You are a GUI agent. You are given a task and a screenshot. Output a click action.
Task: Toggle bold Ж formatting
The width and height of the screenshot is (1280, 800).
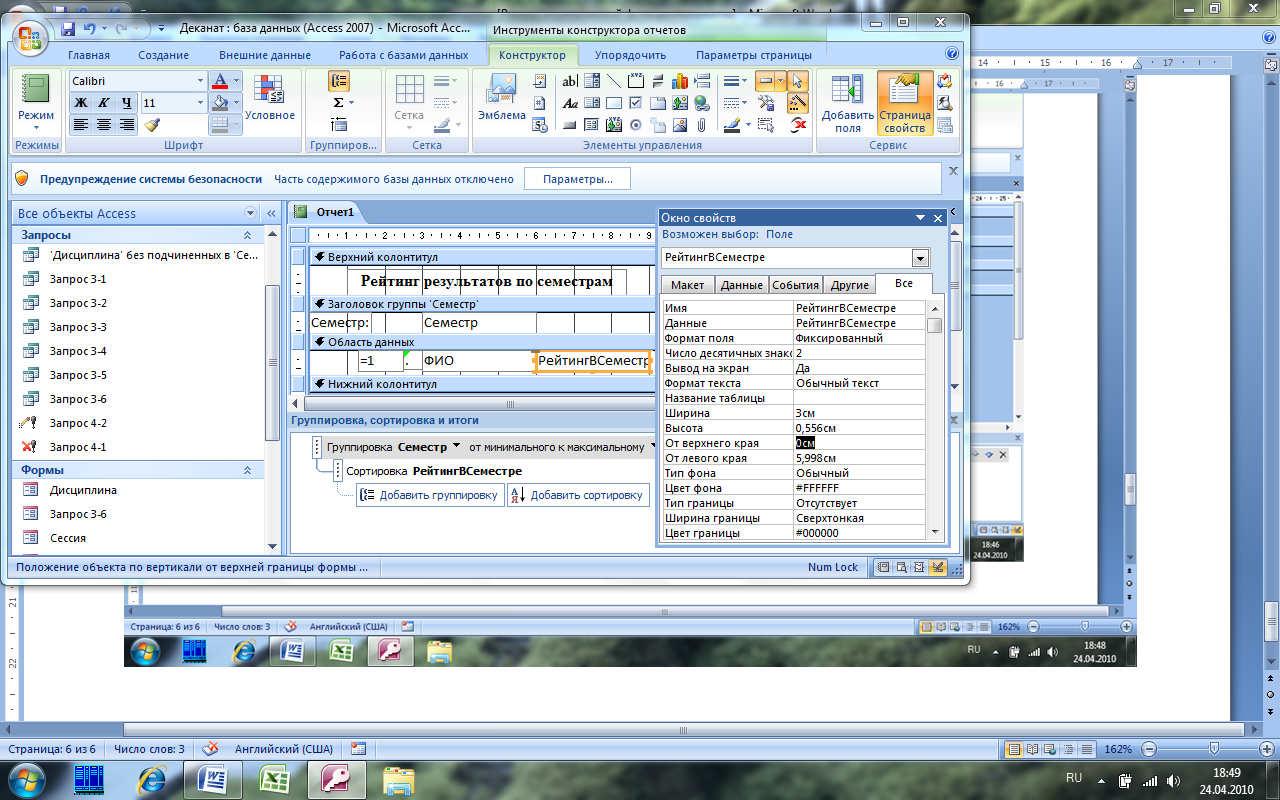81,103
